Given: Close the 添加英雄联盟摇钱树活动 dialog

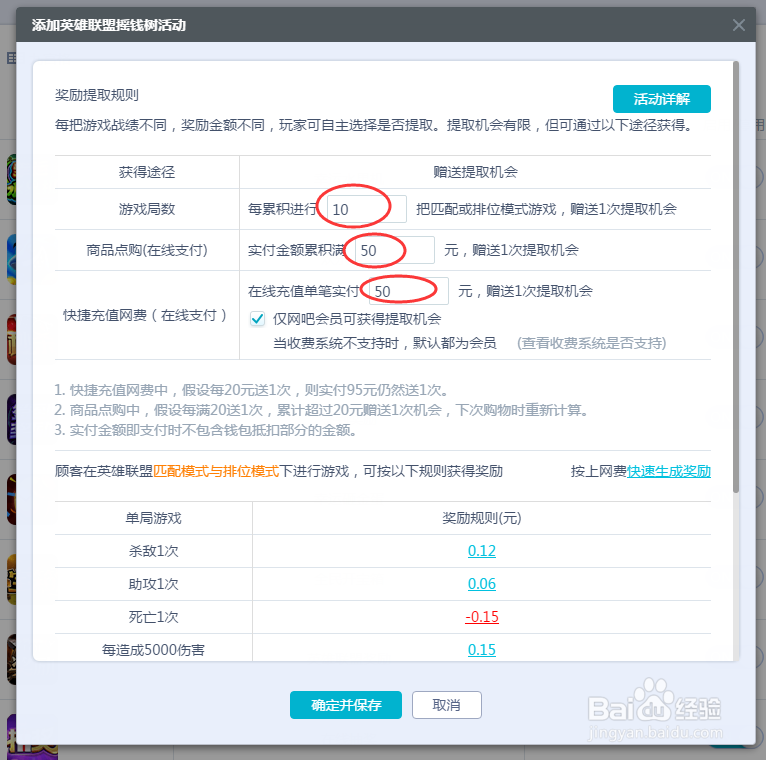Looking at the screenshot, I should pyautogui.click(x=739, y=25).
